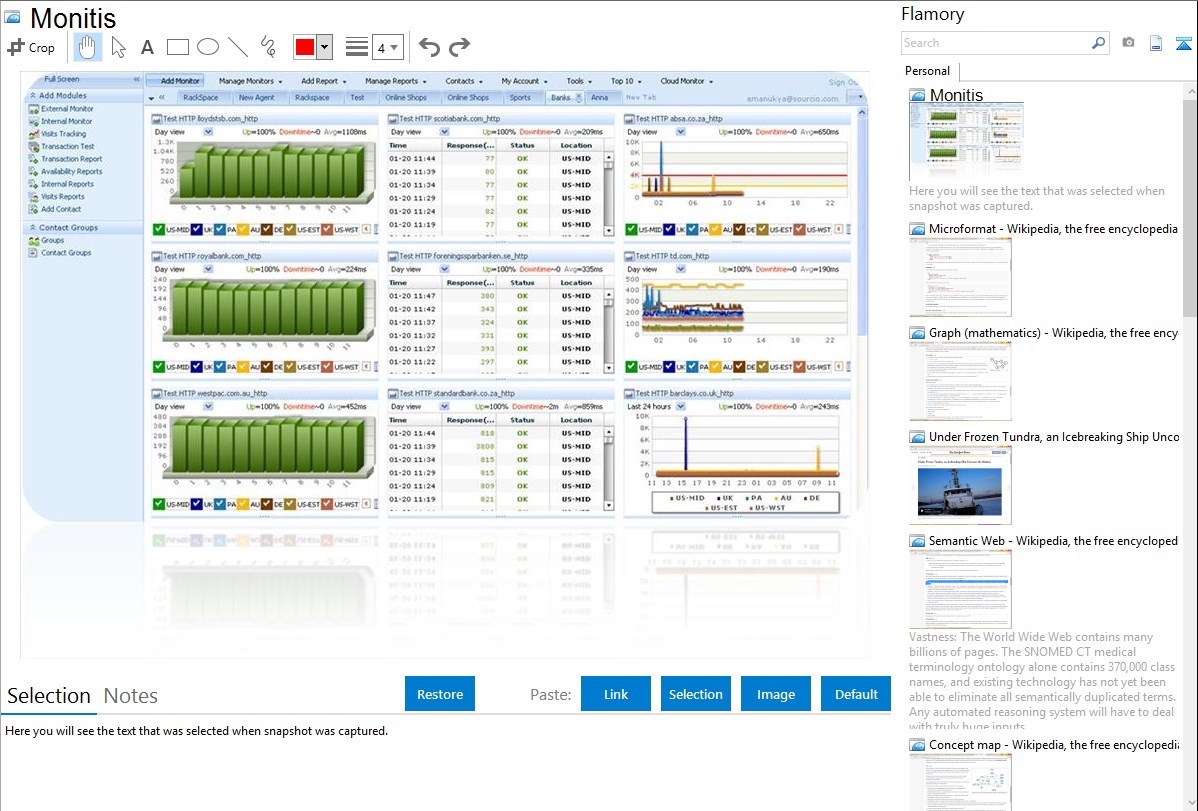Take a snapshot with camera icon
The width and height of the screenshot is (1198, 811).
tap(1128, 43)
